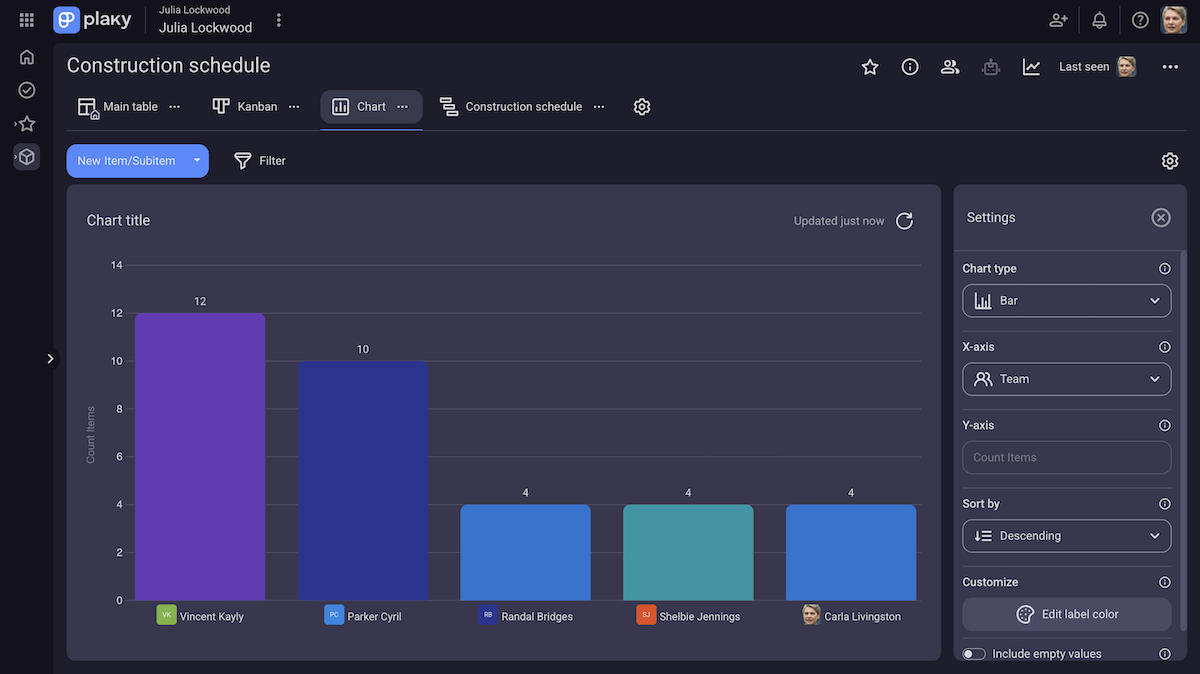The image size is (1200, 674).
Task: Switch to the Kanban tab
Action: click(246, 107)
